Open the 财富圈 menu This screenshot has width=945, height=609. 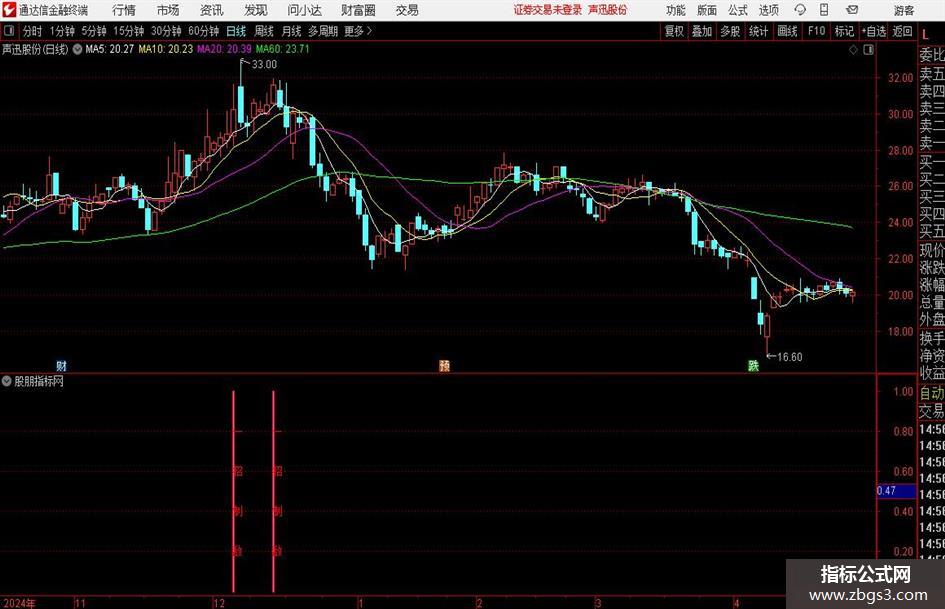358,10
